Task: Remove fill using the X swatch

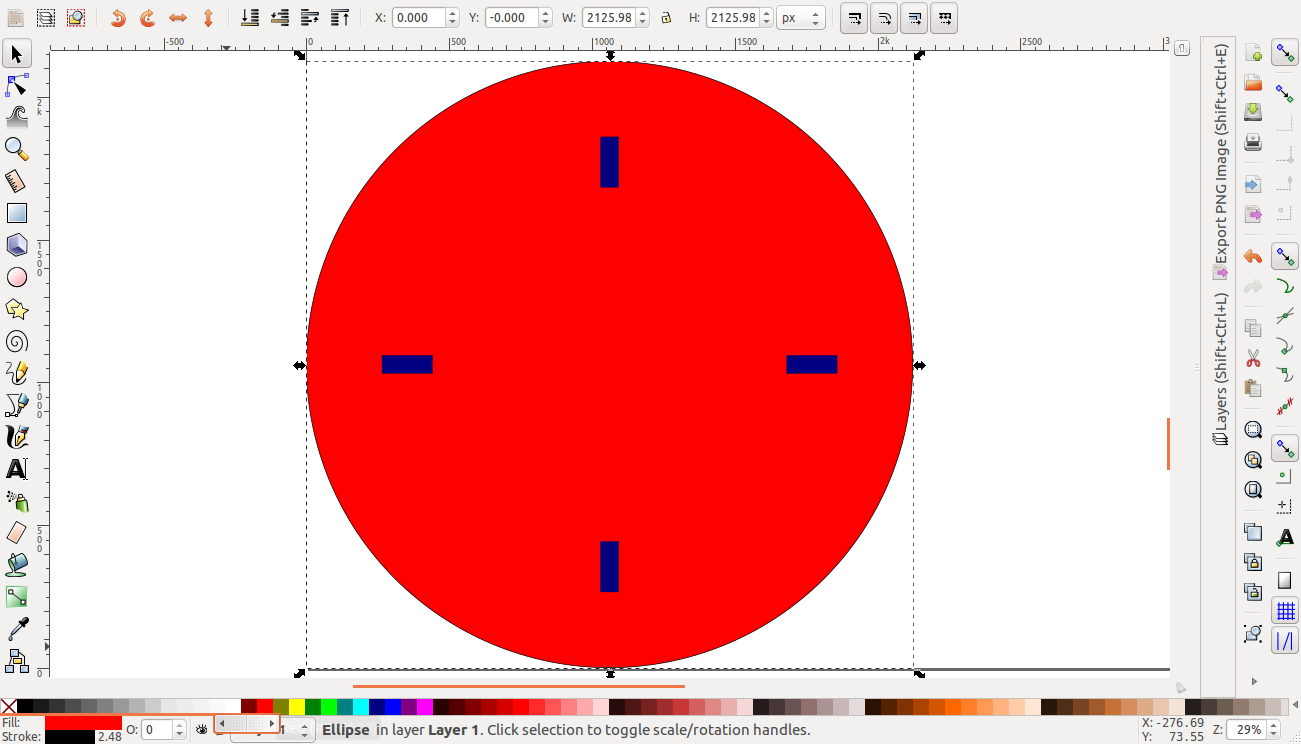Action: [x=9, y=707]
